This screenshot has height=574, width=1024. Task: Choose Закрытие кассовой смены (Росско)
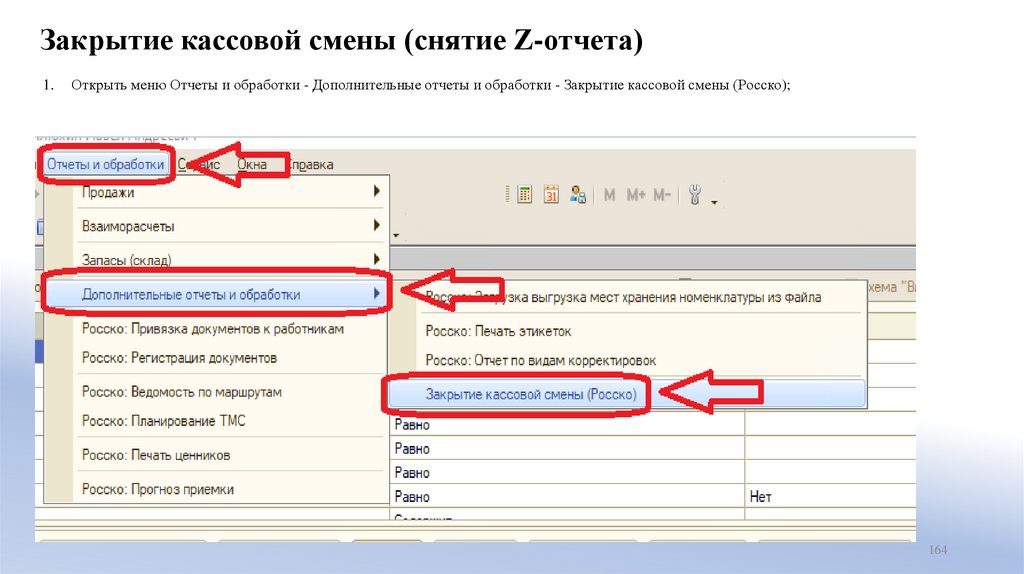(x=626, y=394)
